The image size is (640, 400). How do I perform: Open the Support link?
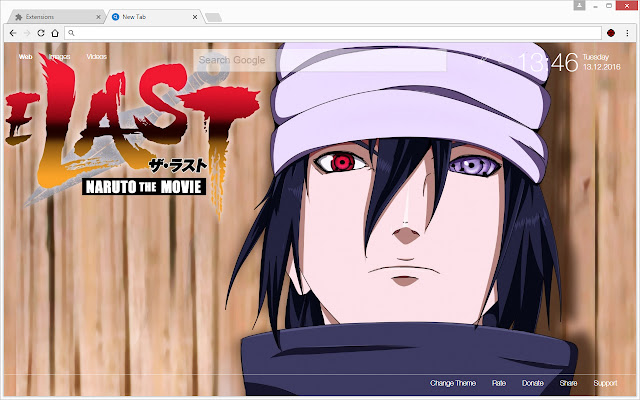605,383
